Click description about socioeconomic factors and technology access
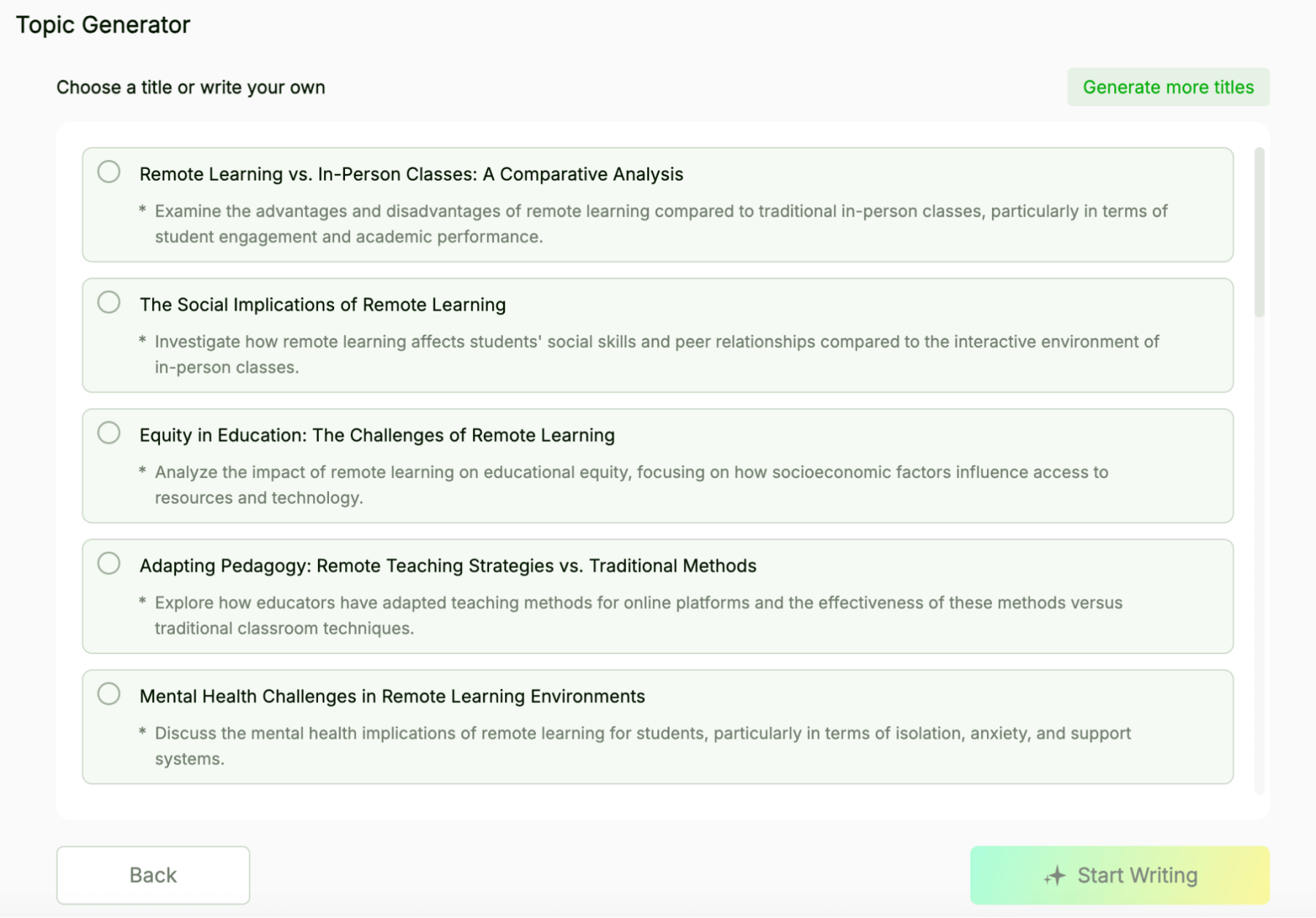This screenshot has height=918, width=1316. coord(632,485)
